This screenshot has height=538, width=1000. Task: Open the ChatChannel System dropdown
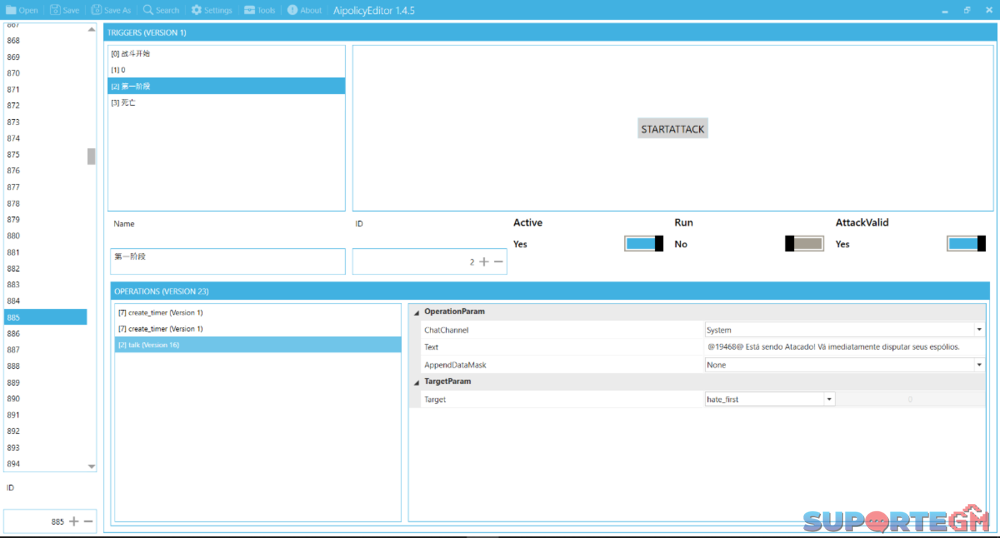coord(979,330)
